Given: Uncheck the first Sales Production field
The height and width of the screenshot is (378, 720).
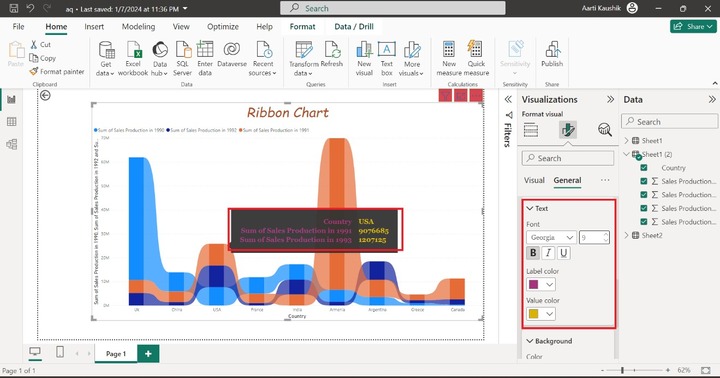Looking at the screenshot, I should pos(644,181).
